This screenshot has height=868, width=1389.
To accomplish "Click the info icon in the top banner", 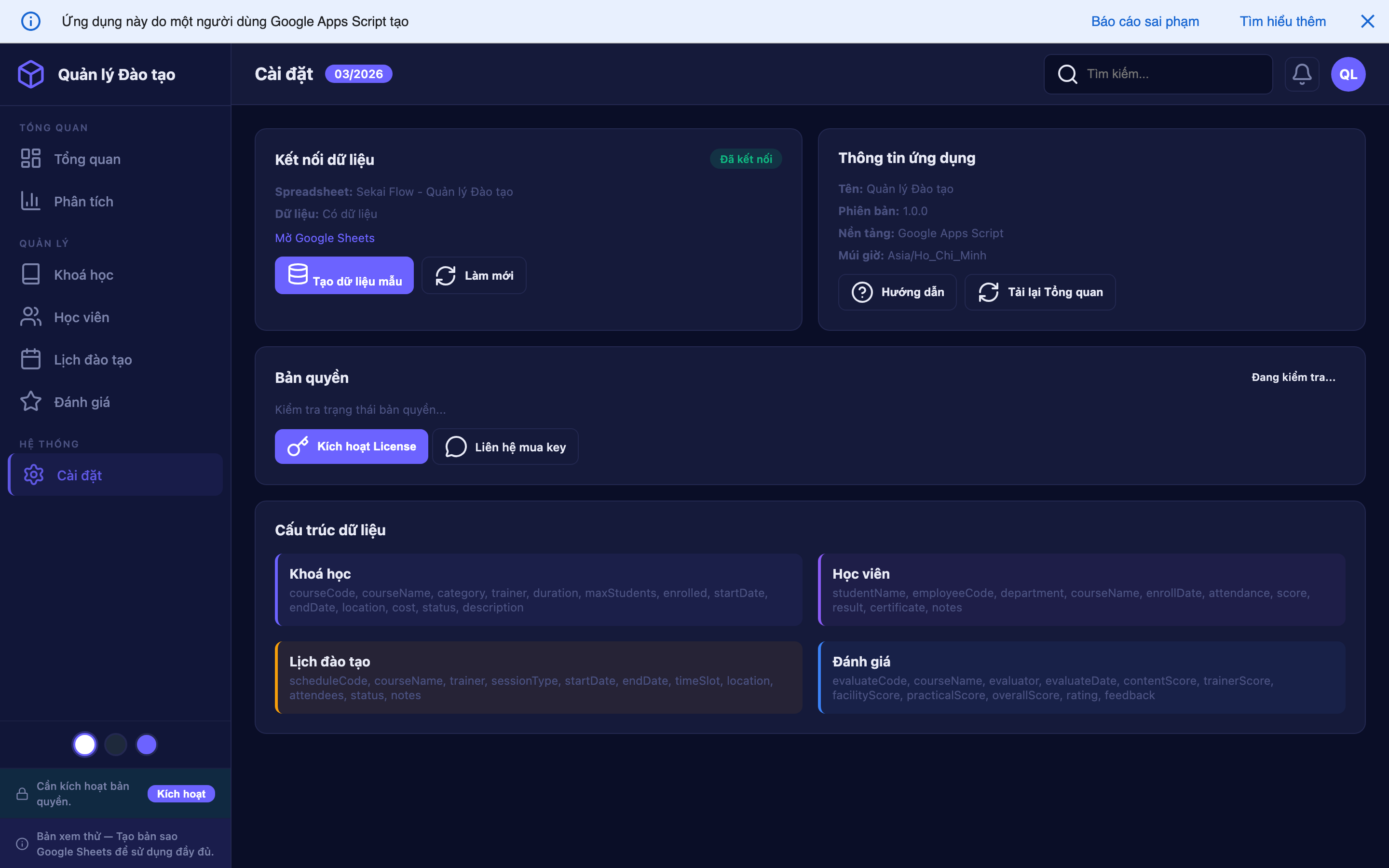I will (x=31, y=21).
